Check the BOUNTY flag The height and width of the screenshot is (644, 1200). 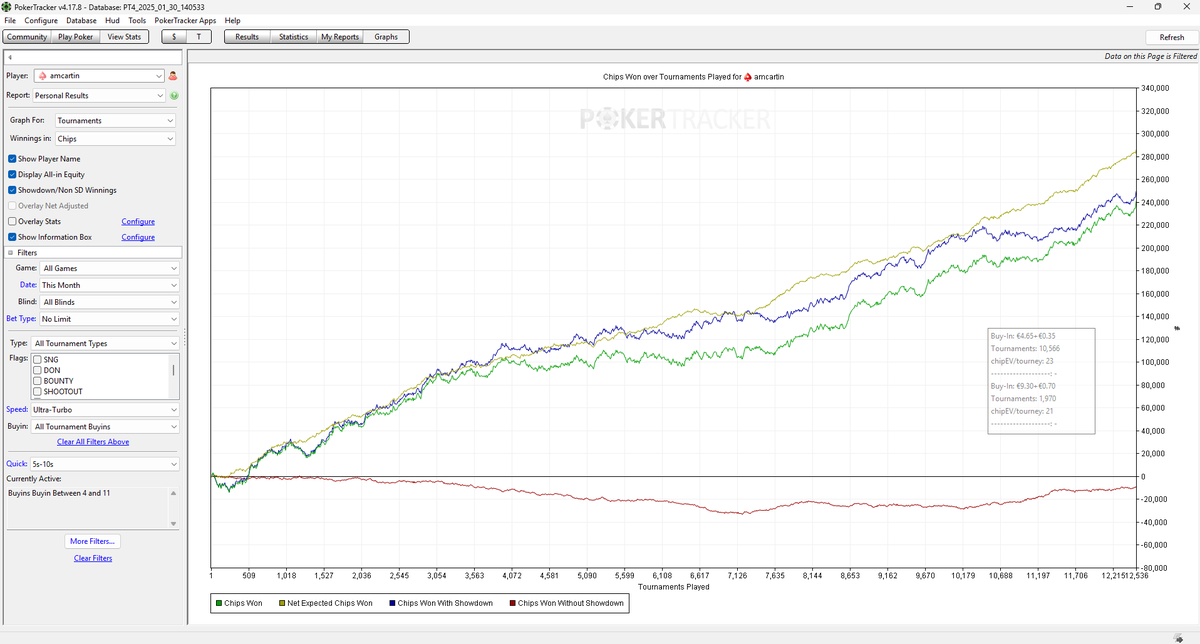click(38, 381)
